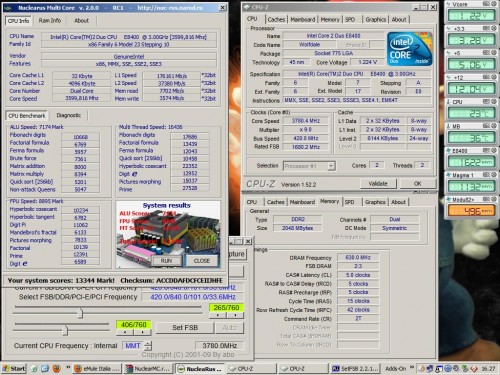This screenshot has width=500, height=375.
Task: Click the settings grid icon on Magma 1 gadget
Action: click(x=487, y=175)
